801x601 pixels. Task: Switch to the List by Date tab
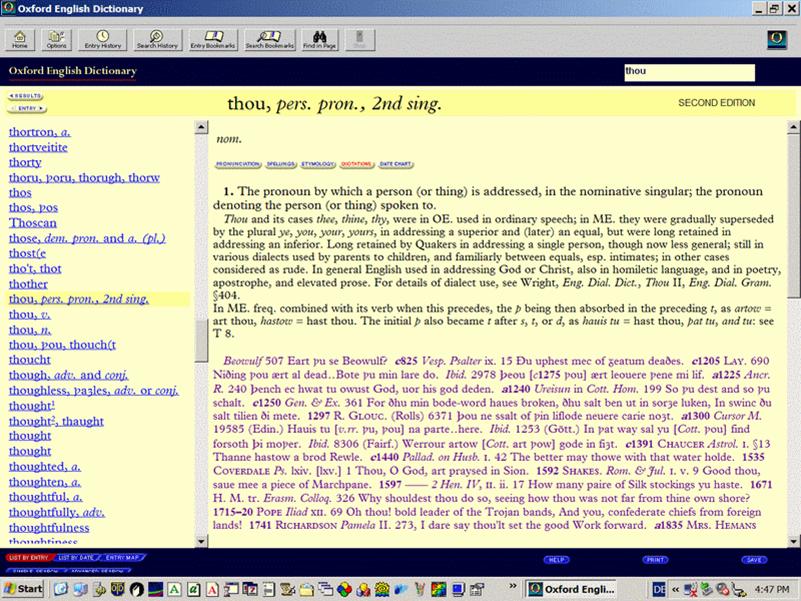pos(76,556)
